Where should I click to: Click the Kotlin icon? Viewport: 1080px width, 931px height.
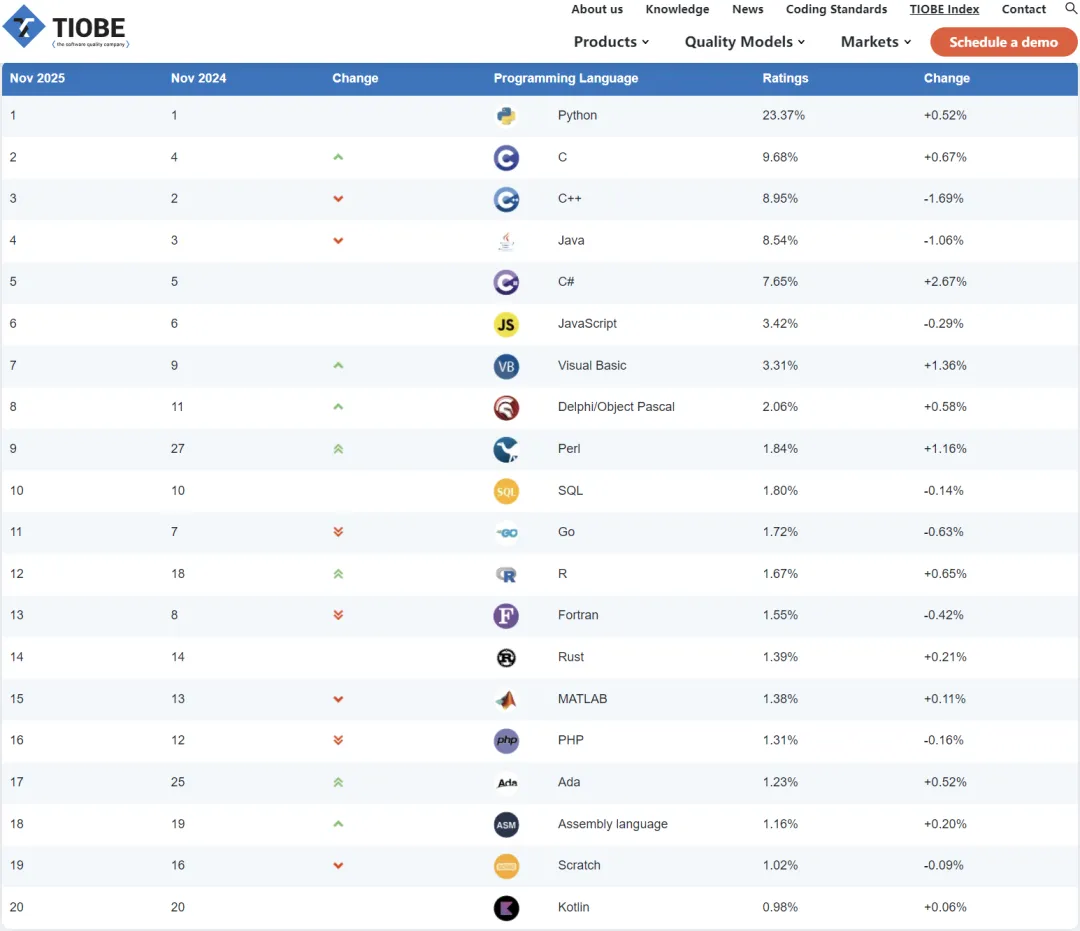pyautogui.click(x=506, y=908)
